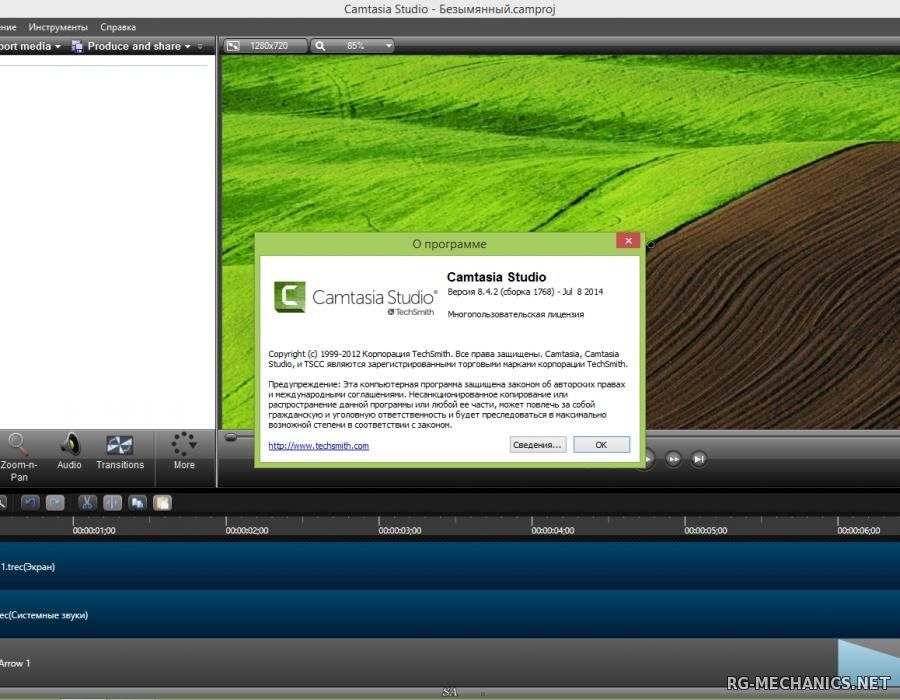Viewport: 900px width, 700px height.
Task: Open the 1280x720 editing dimensions button
Action: coord(262,46)
